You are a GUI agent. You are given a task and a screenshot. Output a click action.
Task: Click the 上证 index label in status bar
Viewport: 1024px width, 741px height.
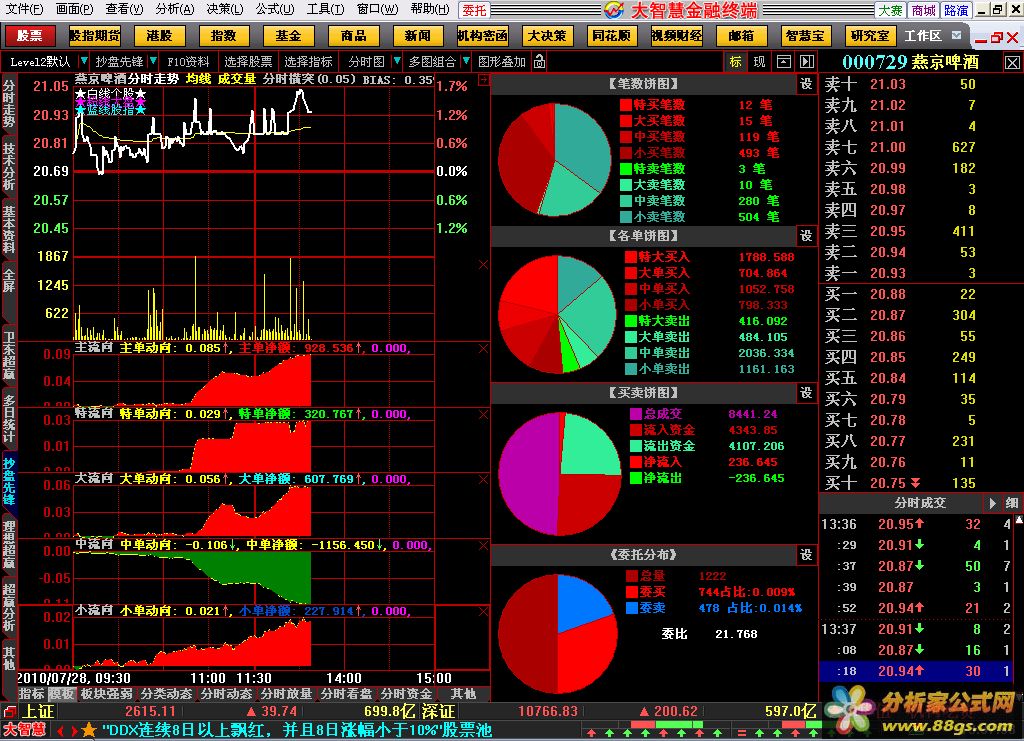pos(39,711)
